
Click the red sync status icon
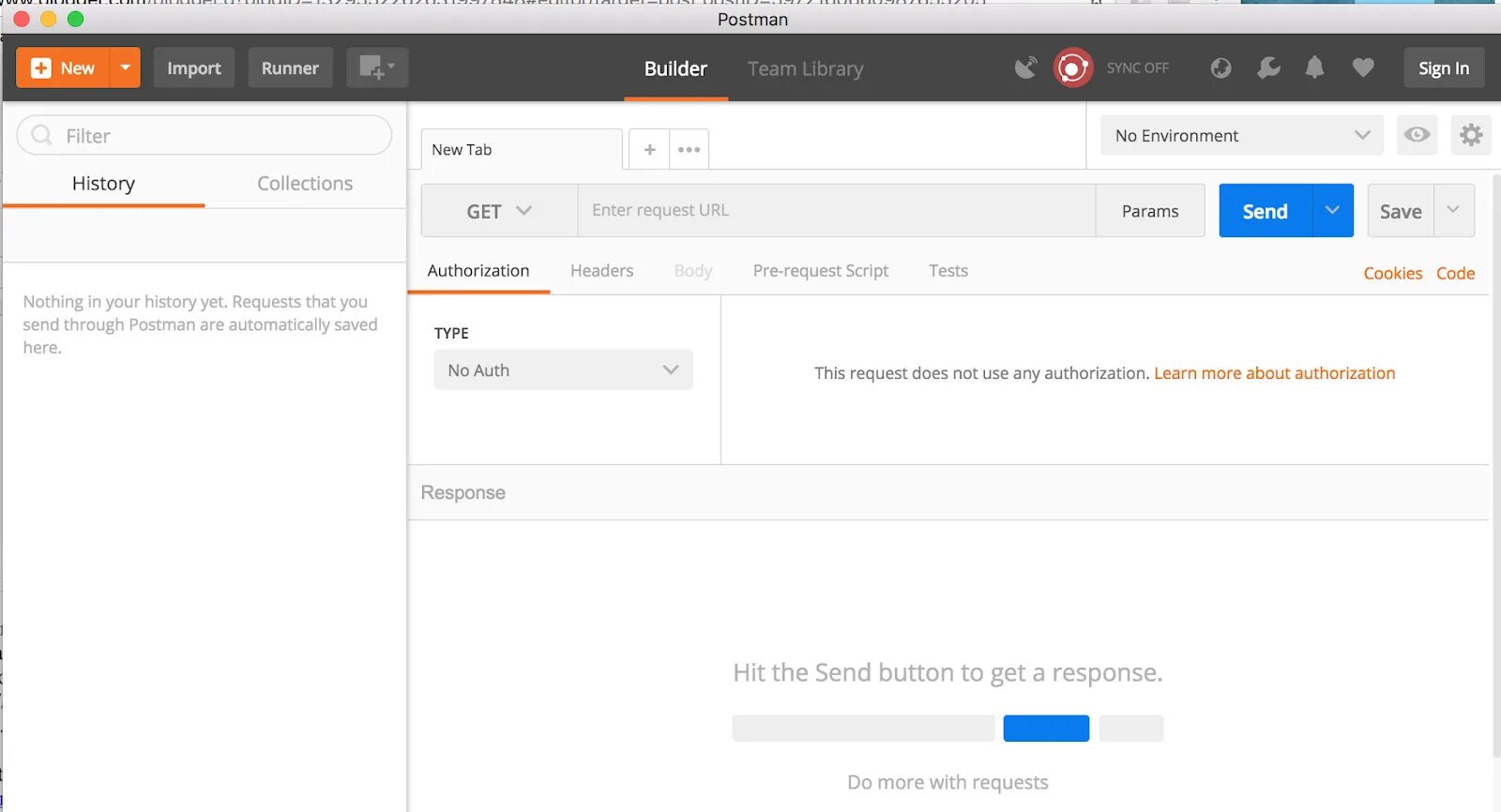coord(1072,68)
